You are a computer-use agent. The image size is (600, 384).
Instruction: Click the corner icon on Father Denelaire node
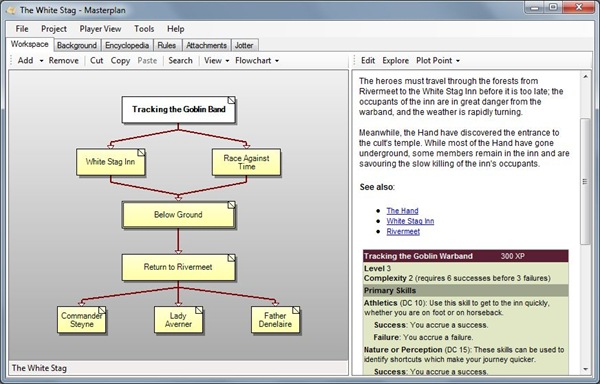(296, 310)
